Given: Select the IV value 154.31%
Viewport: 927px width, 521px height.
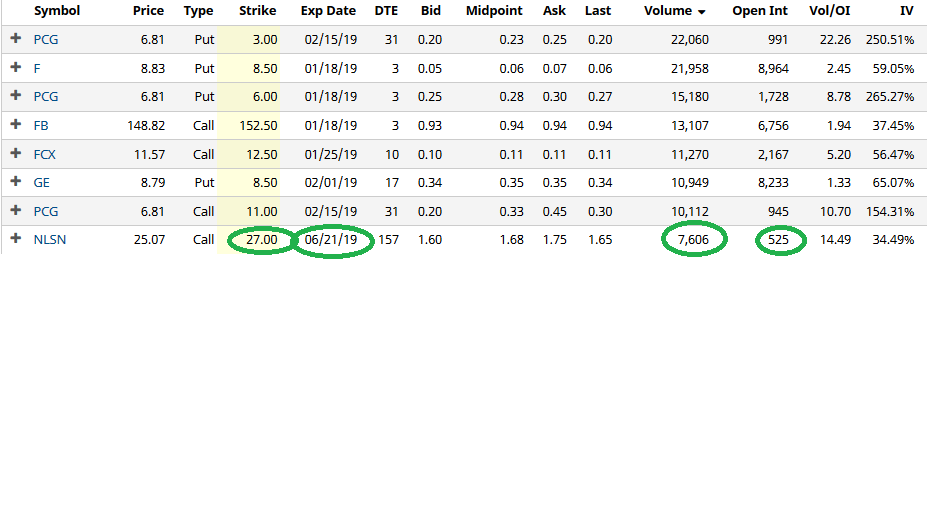Looking at the screenshot, I should (x=890, y=211).
